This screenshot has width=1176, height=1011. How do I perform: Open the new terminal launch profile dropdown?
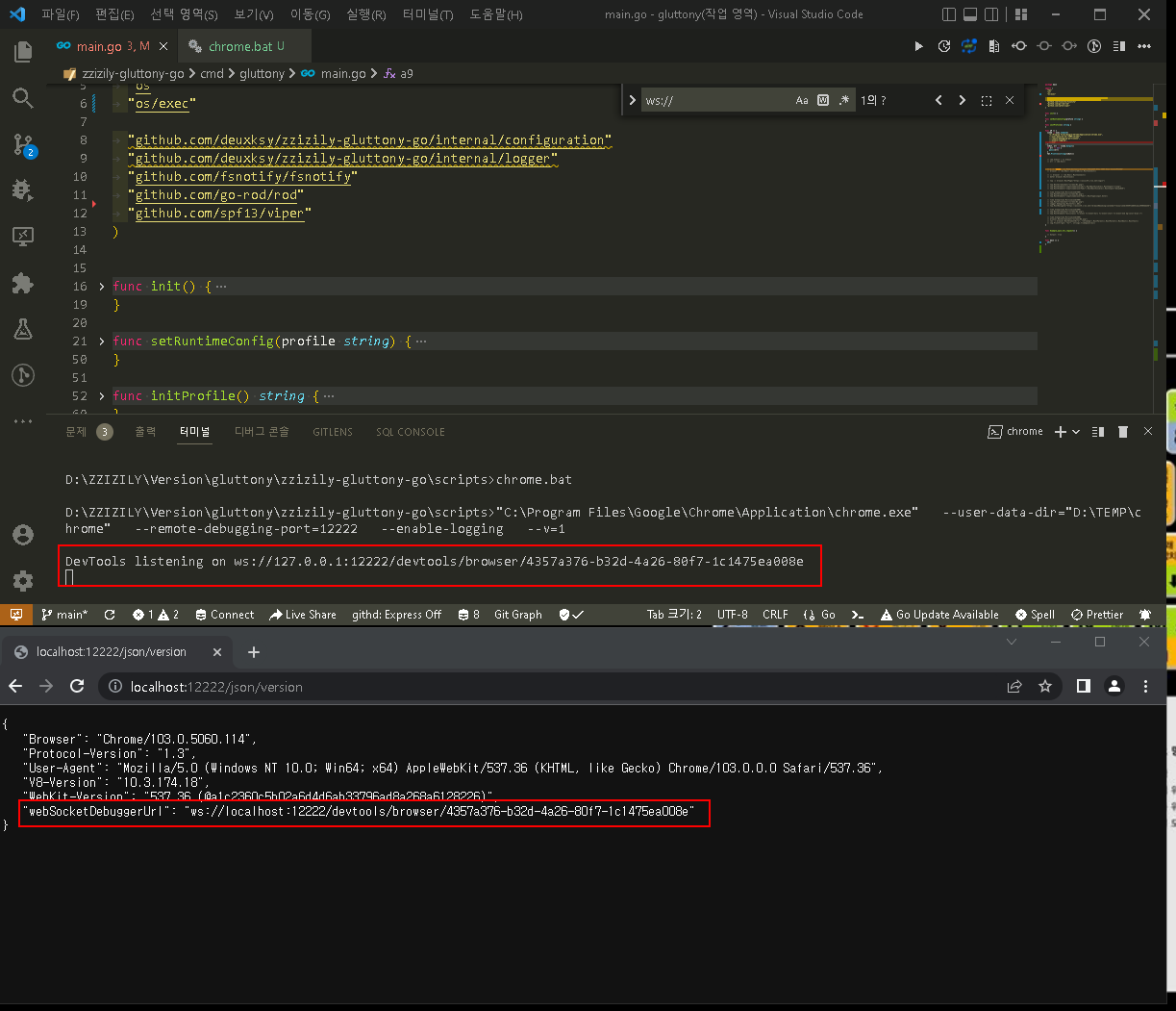click(1076, 432)
